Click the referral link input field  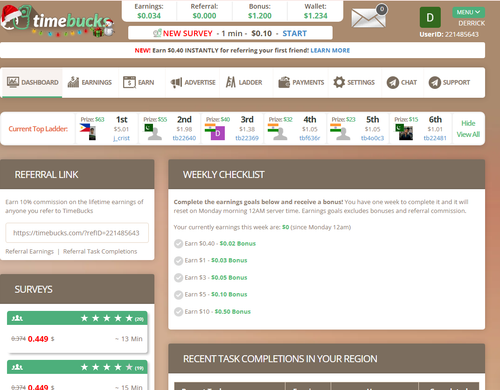(x=77, y=233)
